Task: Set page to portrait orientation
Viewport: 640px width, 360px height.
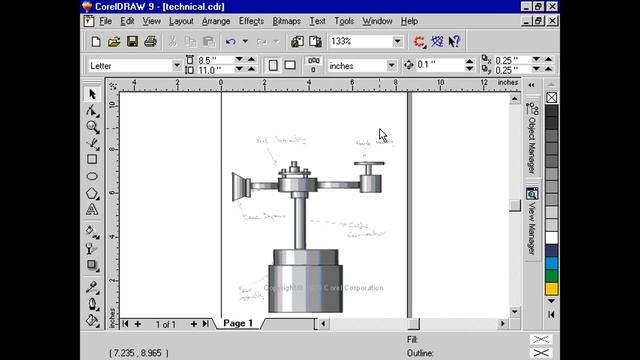Action: (273, 65)
